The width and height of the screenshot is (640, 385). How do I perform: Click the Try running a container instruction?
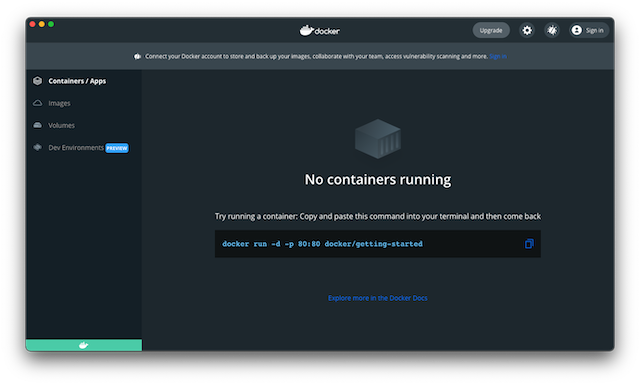[x=378, y=216]
